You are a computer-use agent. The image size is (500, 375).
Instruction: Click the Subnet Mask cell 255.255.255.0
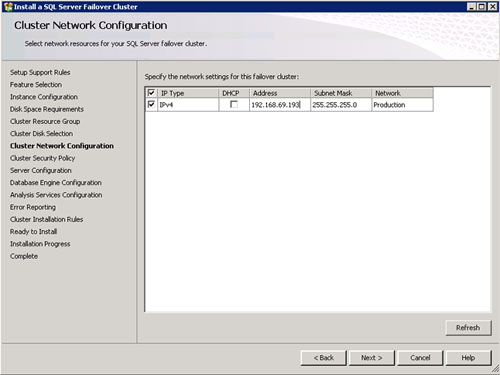[x=341, y=105]
